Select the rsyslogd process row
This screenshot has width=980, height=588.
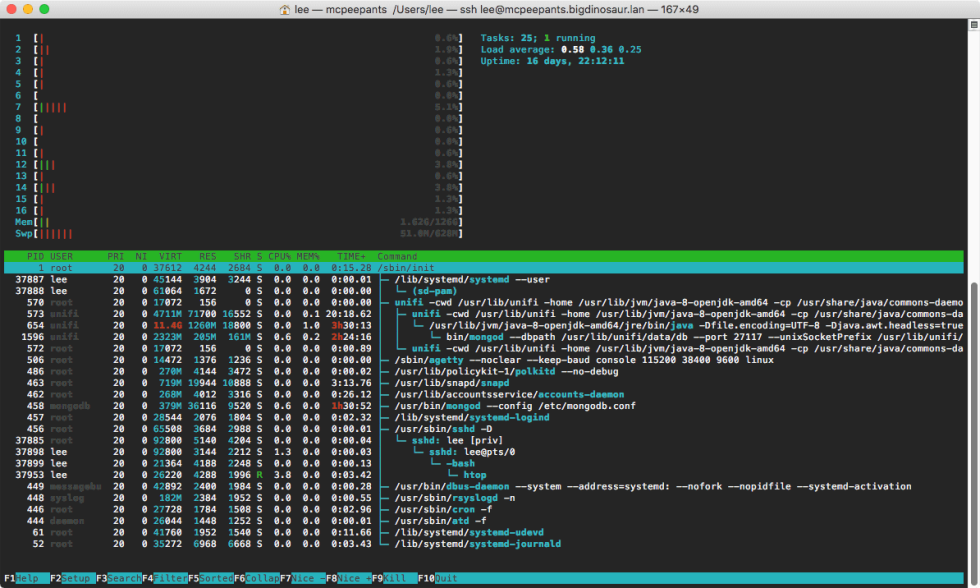(x=484, y=498)
